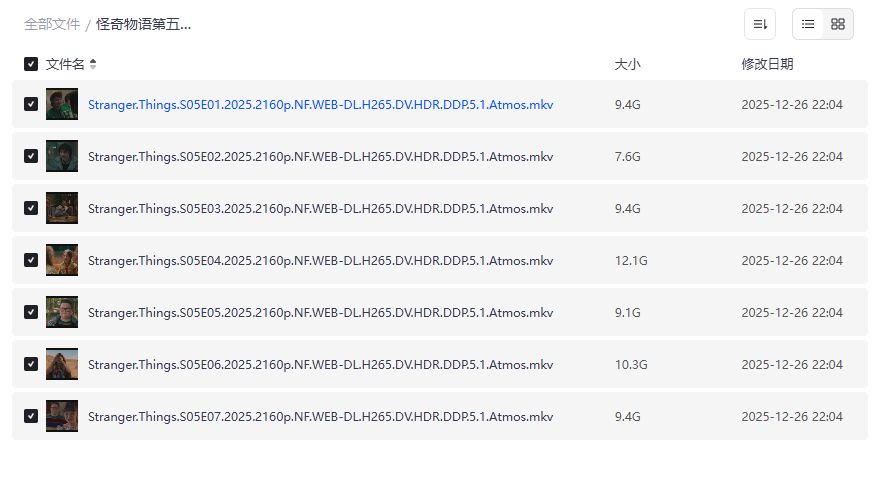Screen dimensions: 878x495
Task: Open the Stranger.Things.S05E06 file name
Action: (320, 364)
